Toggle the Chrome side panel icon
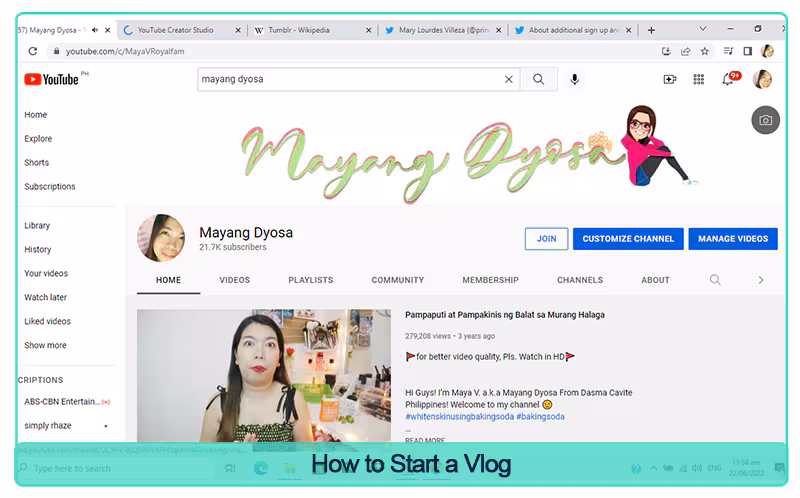 pos(747,51)
